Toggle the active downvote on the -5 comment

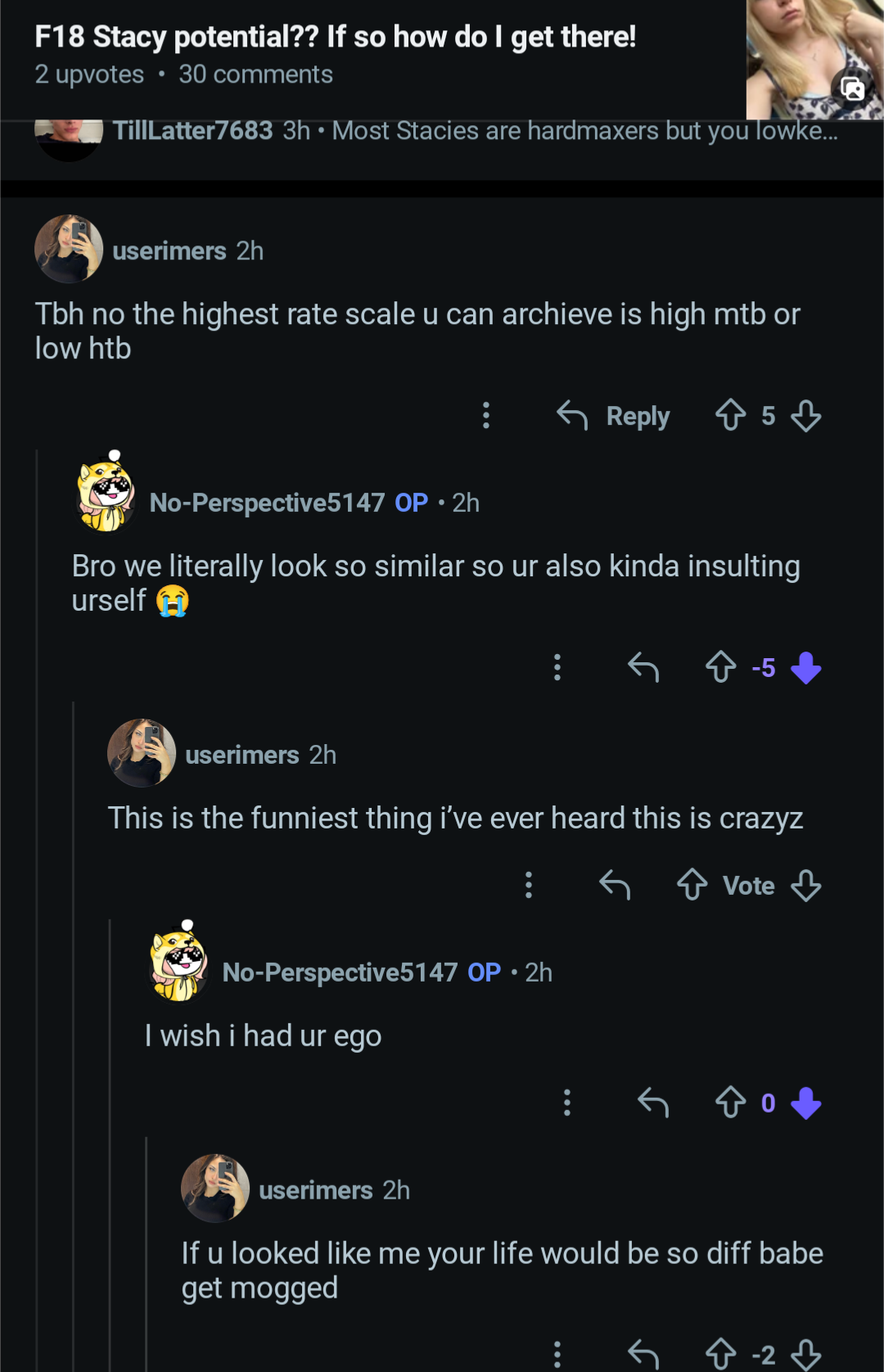[806, 668]
